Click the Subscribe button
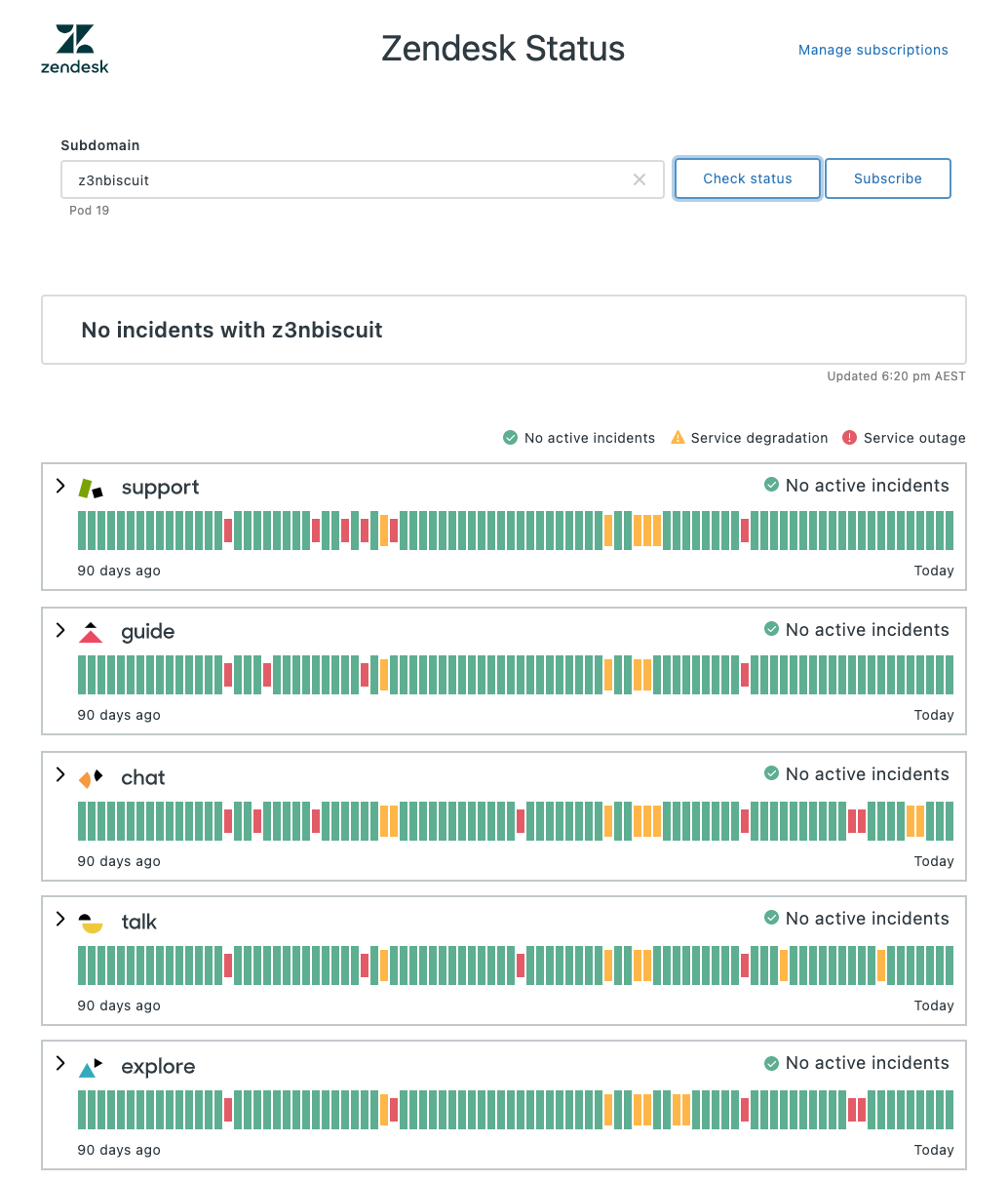 click(888, 178)
